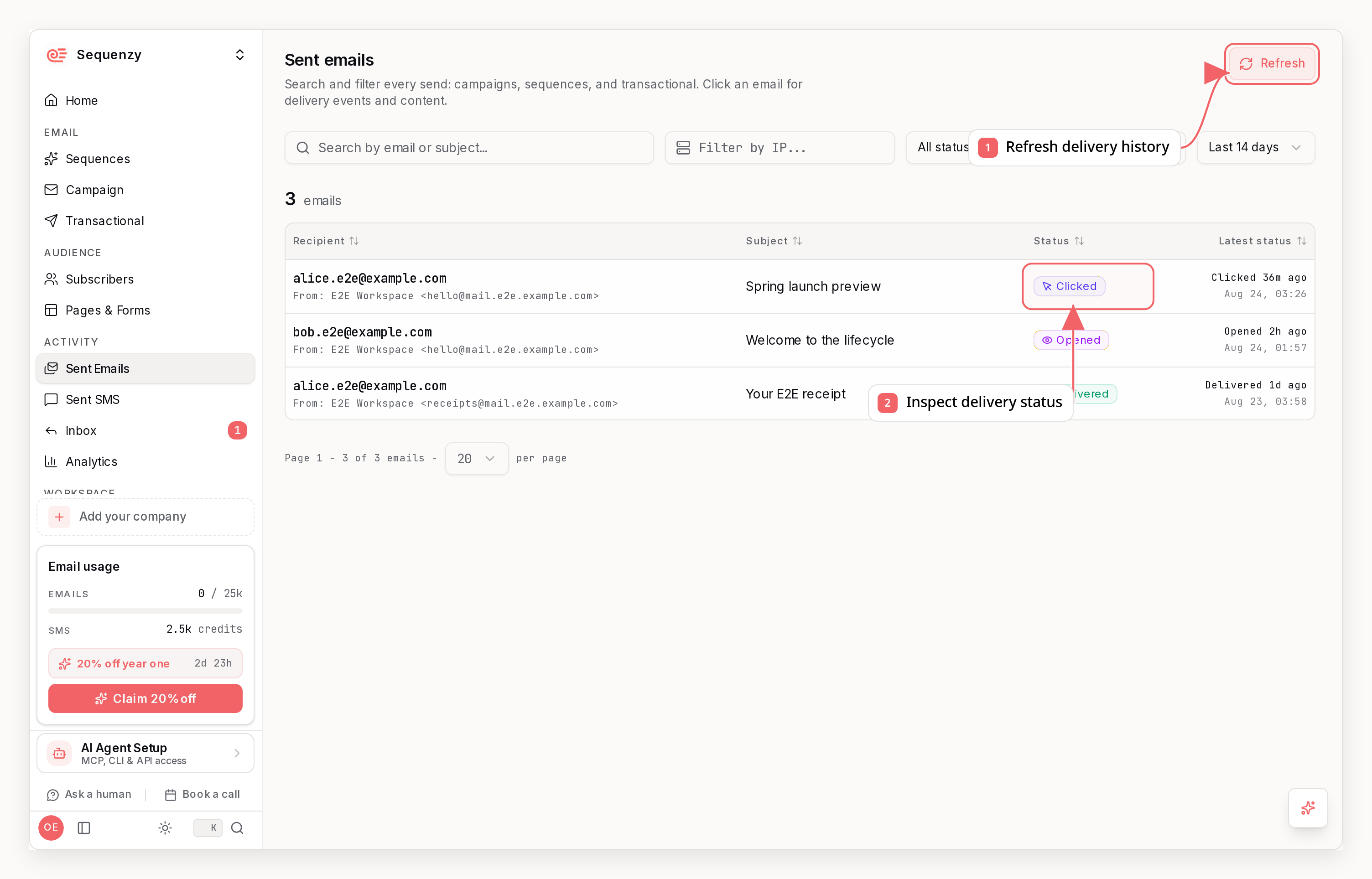Screen dimensions: 1372x879
Task: Click the Inbox unread badge showing 1
Action: coord(238,430)
